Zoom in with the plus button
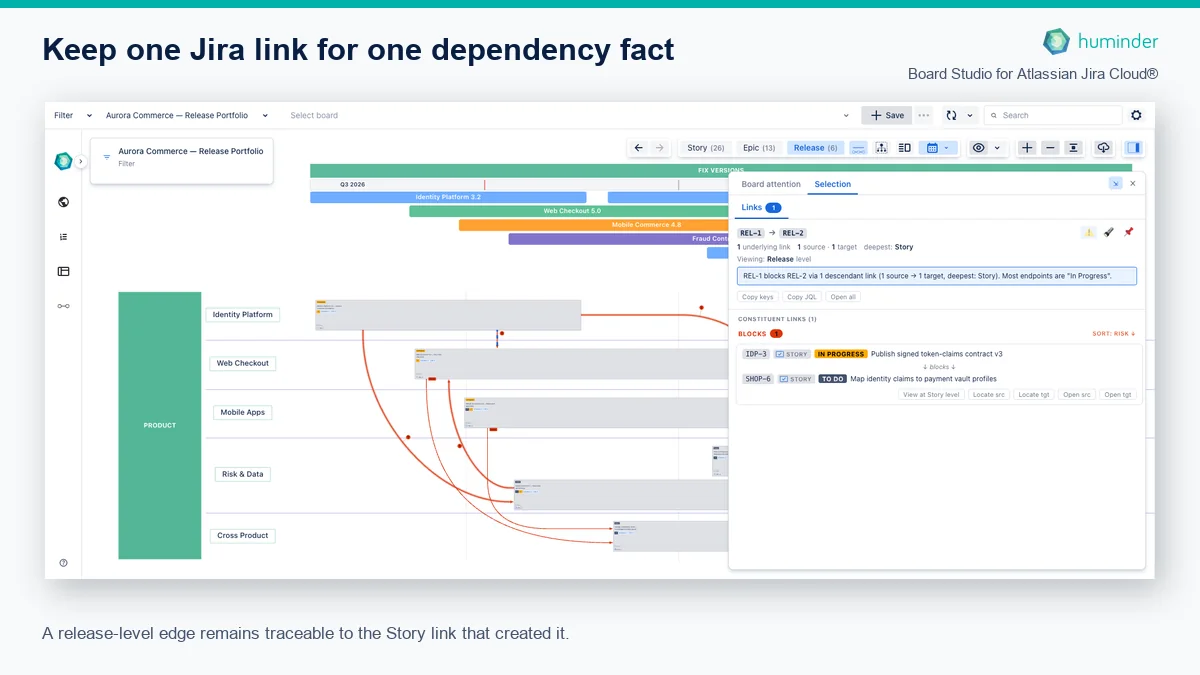 [x=1027, y=148]
